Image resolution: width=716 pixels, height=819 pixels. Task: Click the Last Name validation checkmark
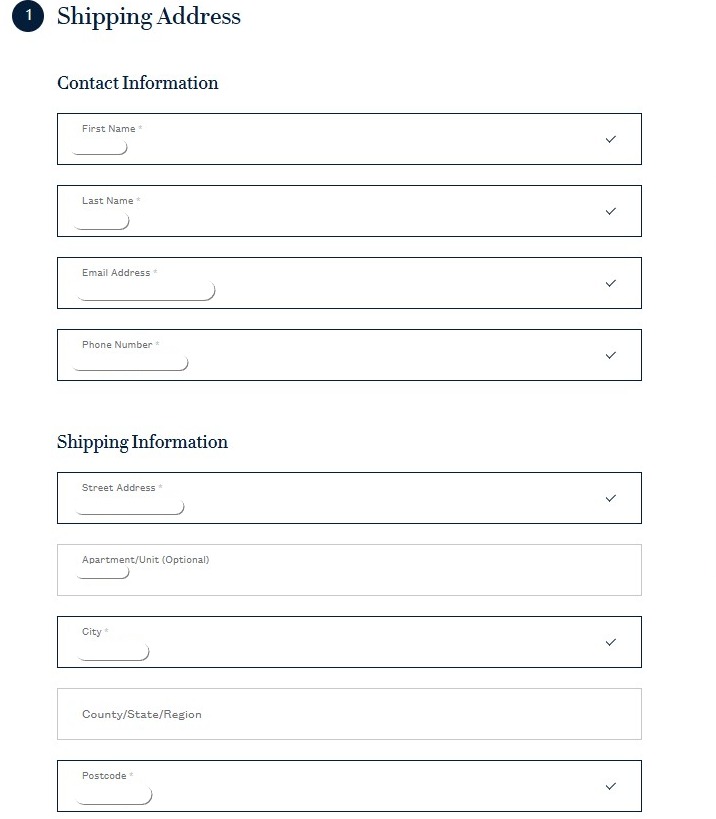click(611, 212)
